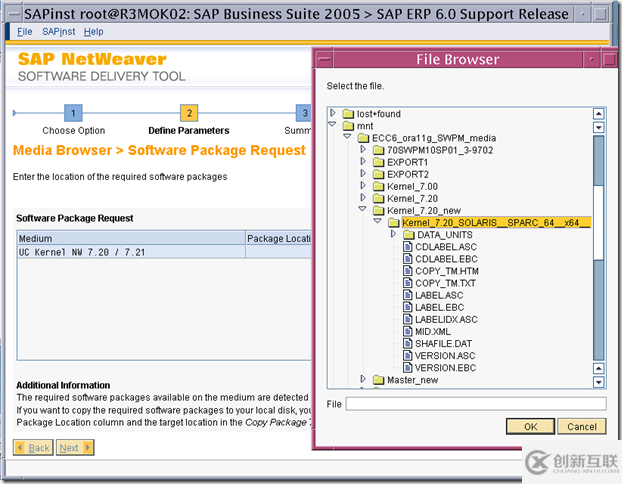Click the VERSION.ASC file icon
This screenshot has width=622, height=484.
pos(407,356)
